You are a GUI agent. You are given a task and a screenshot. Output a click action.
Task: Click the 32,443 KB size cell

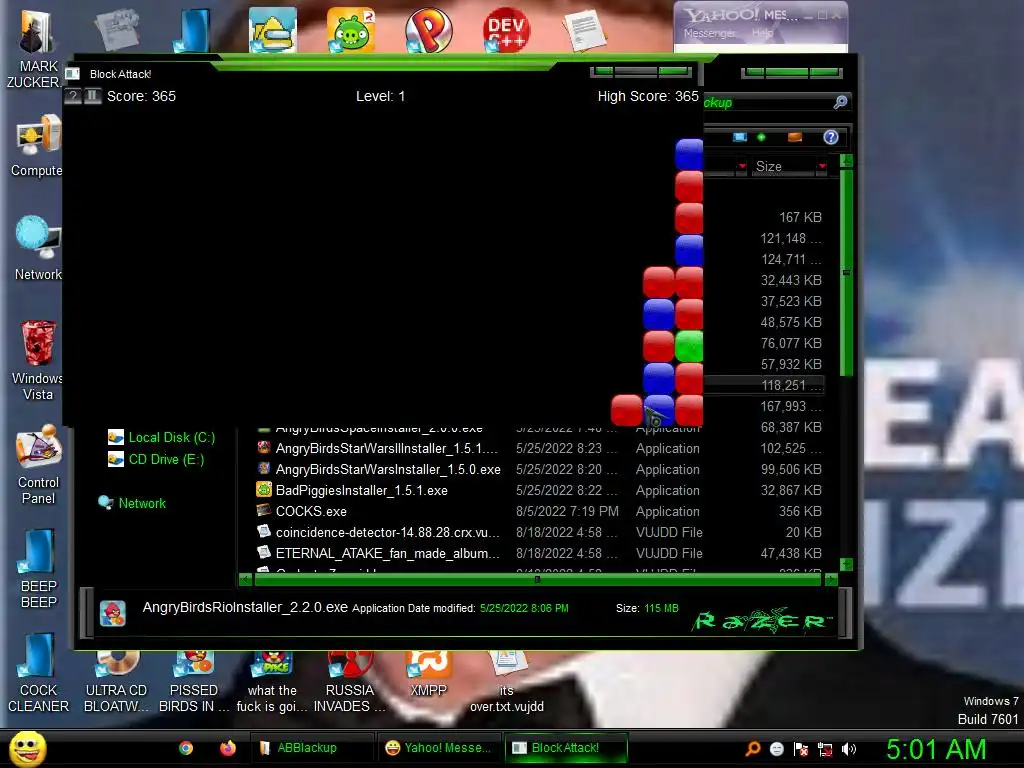click(x=791, y=280)
